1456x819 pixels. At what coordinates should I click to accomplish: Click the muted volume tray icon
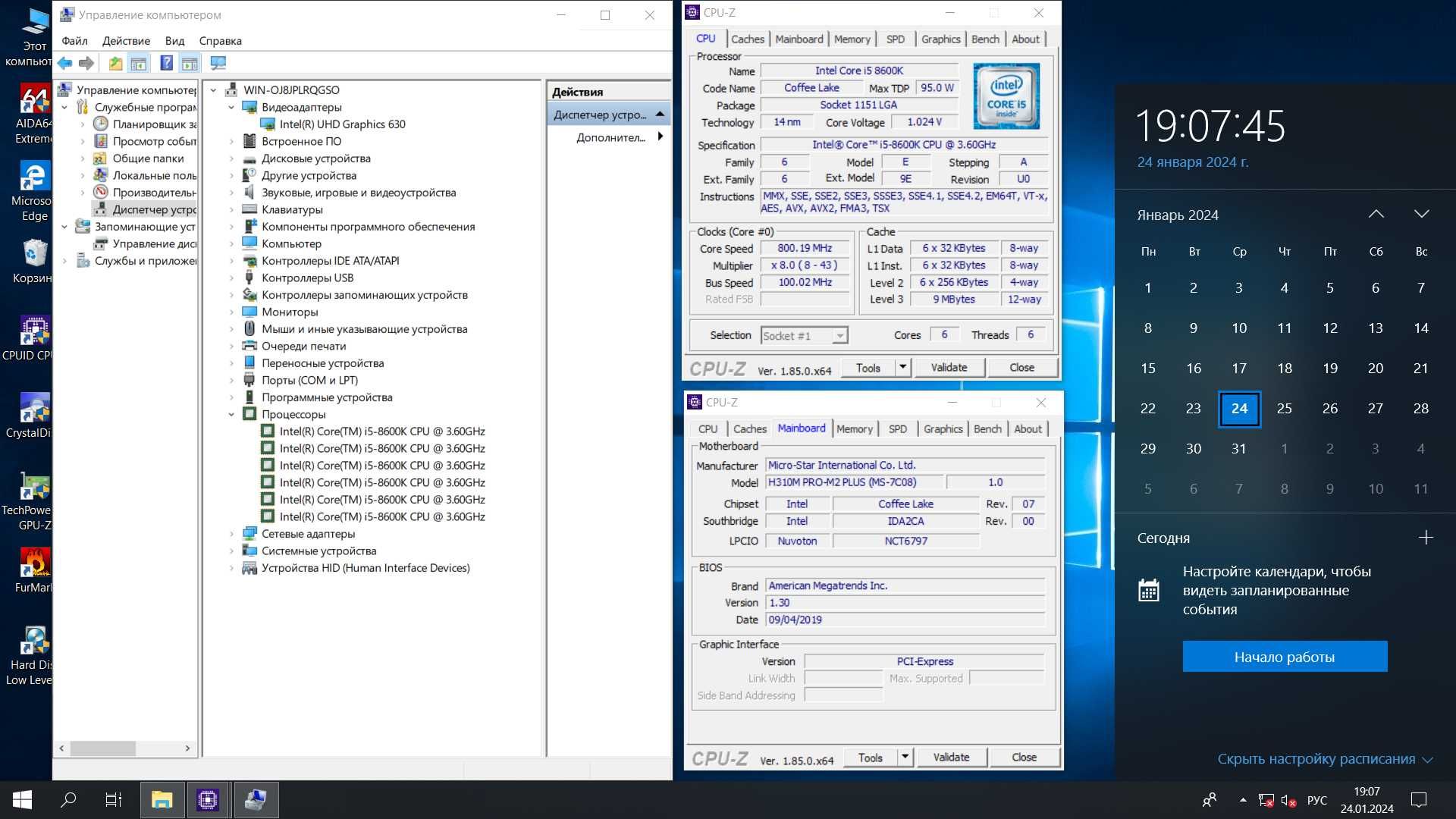pyautogui.click(x=1288, y=800)
